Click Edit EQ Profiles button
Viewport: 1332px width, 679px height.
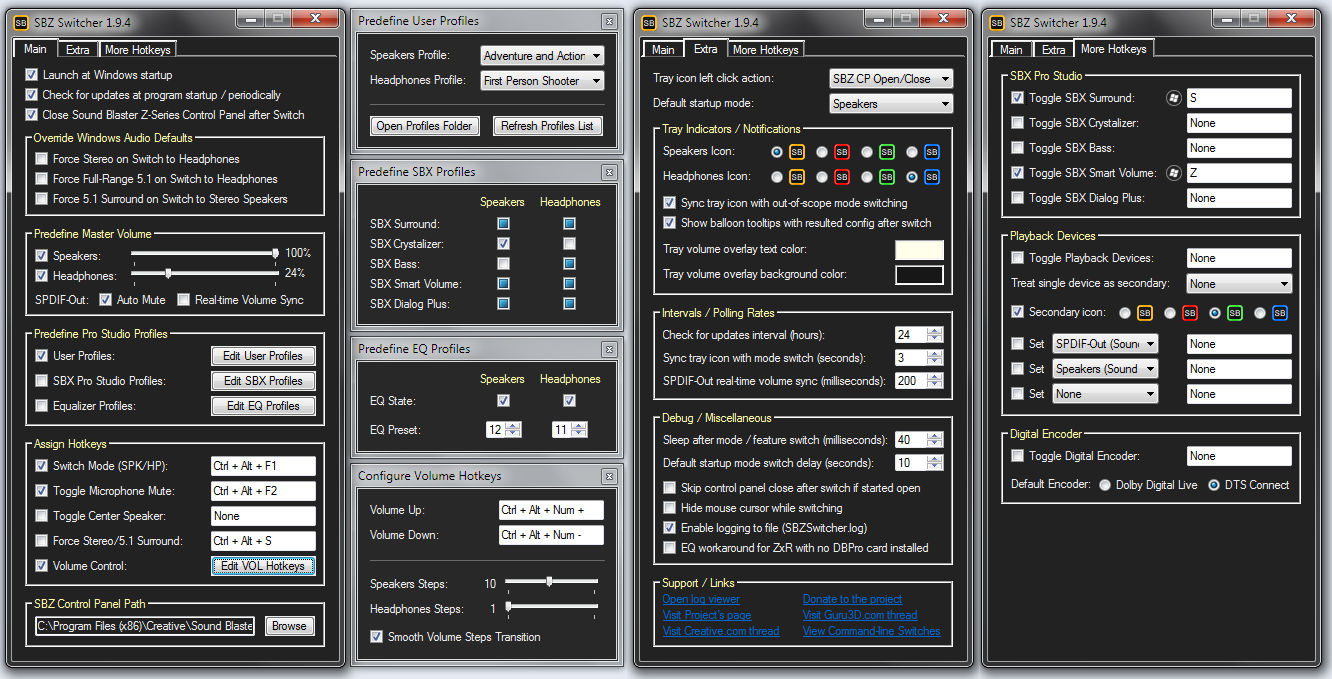click(263, 406)
